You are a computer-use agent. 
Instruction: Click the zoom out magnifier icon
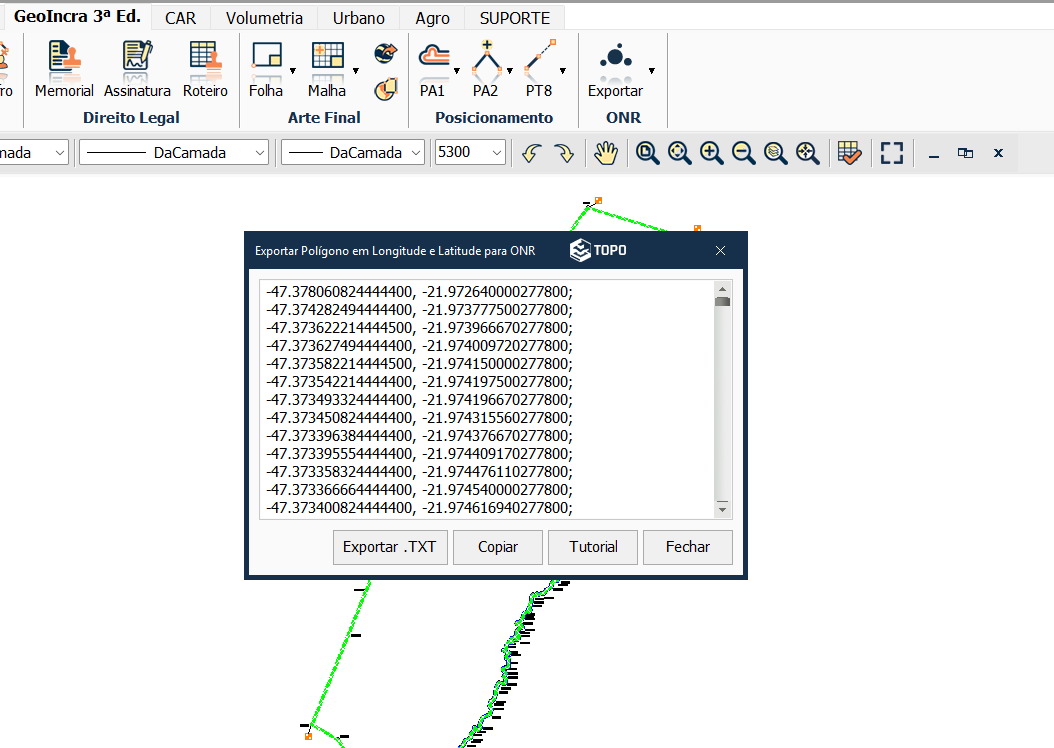743,153
